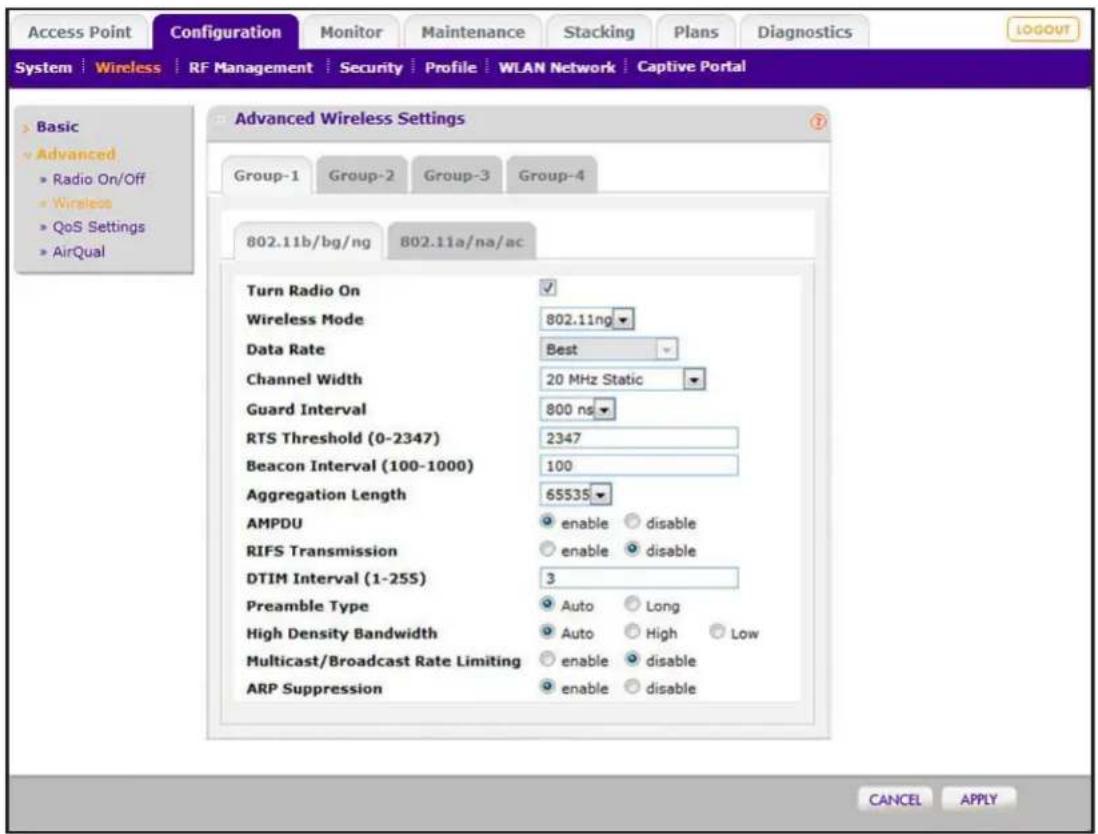Set High Density Bandwidth to Auto
This screenshot has width=1098, height=834.
[548, 632]
